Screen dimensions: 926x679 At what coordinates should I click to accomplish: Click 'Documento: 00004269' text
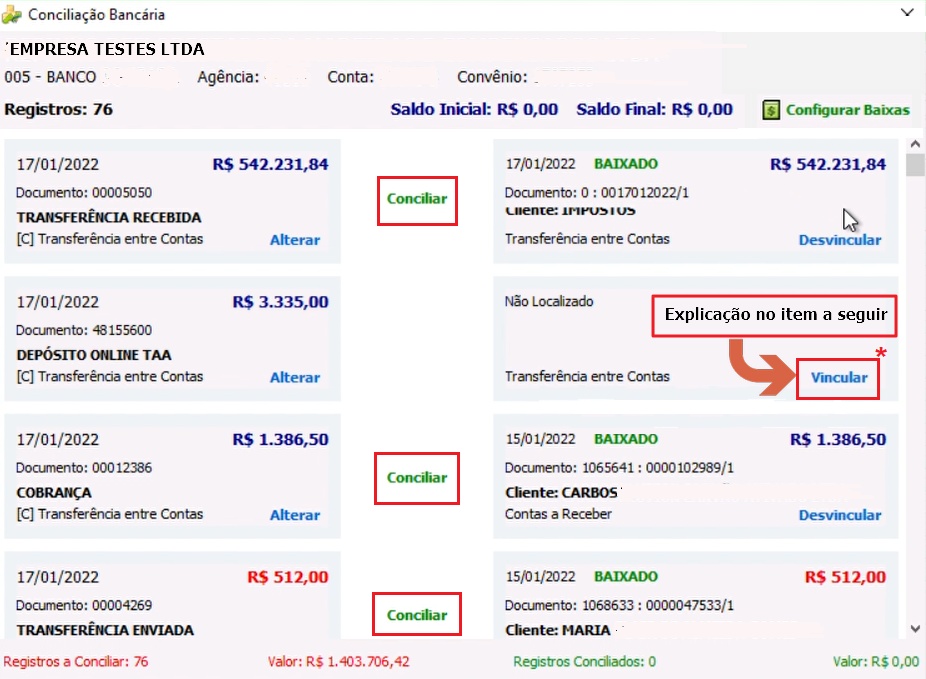pyautogui.click(x=84, y=605)
